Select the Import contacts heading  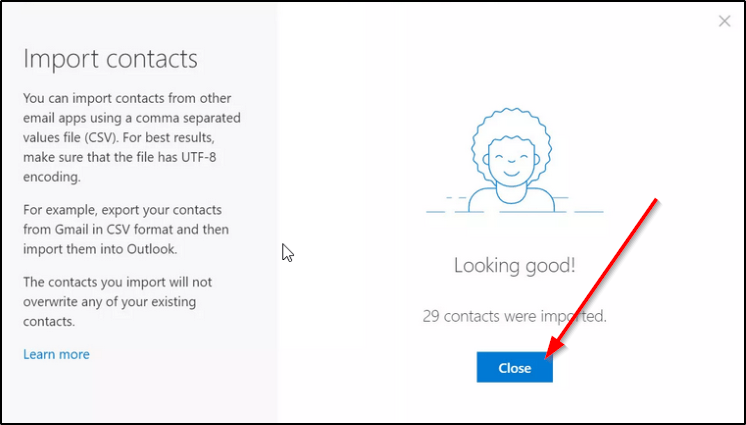click(110, 59)
